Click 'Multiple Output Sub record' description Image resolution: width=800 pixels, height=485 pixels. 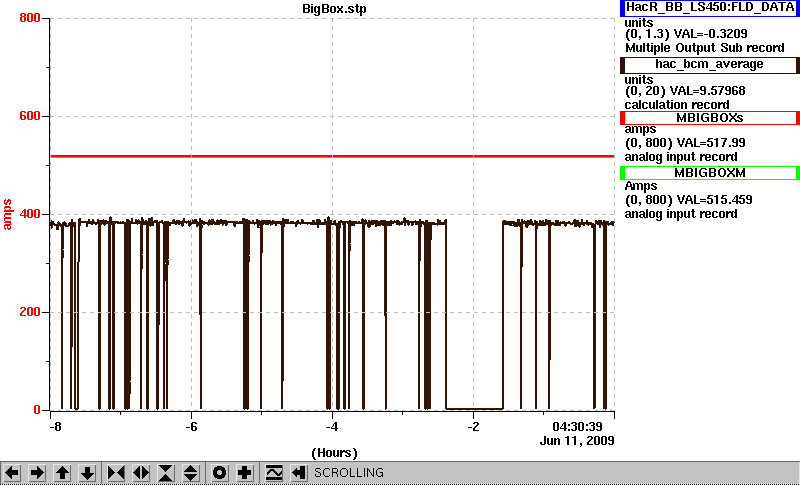pyautogui.click(x=705, y=48)
